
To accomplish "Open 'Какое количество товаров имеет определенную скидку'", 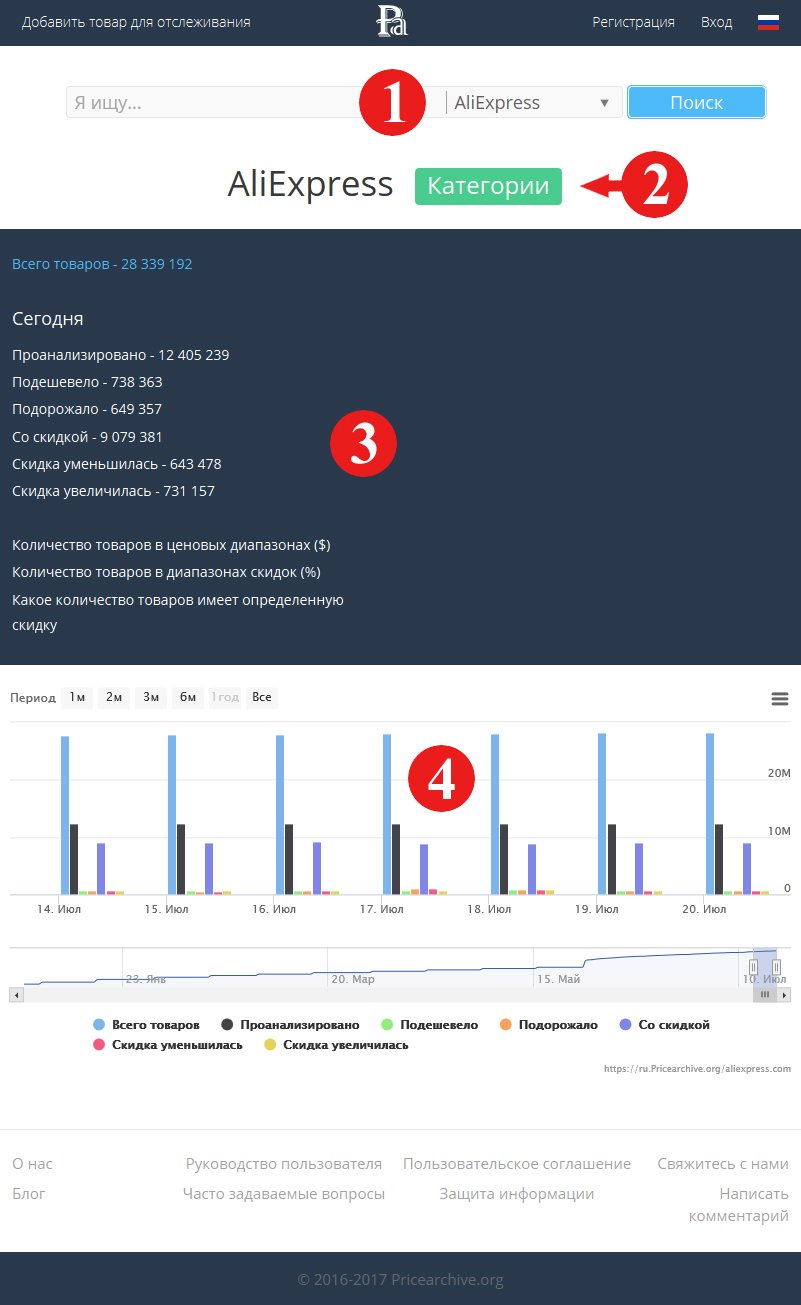I will (178, 612).
